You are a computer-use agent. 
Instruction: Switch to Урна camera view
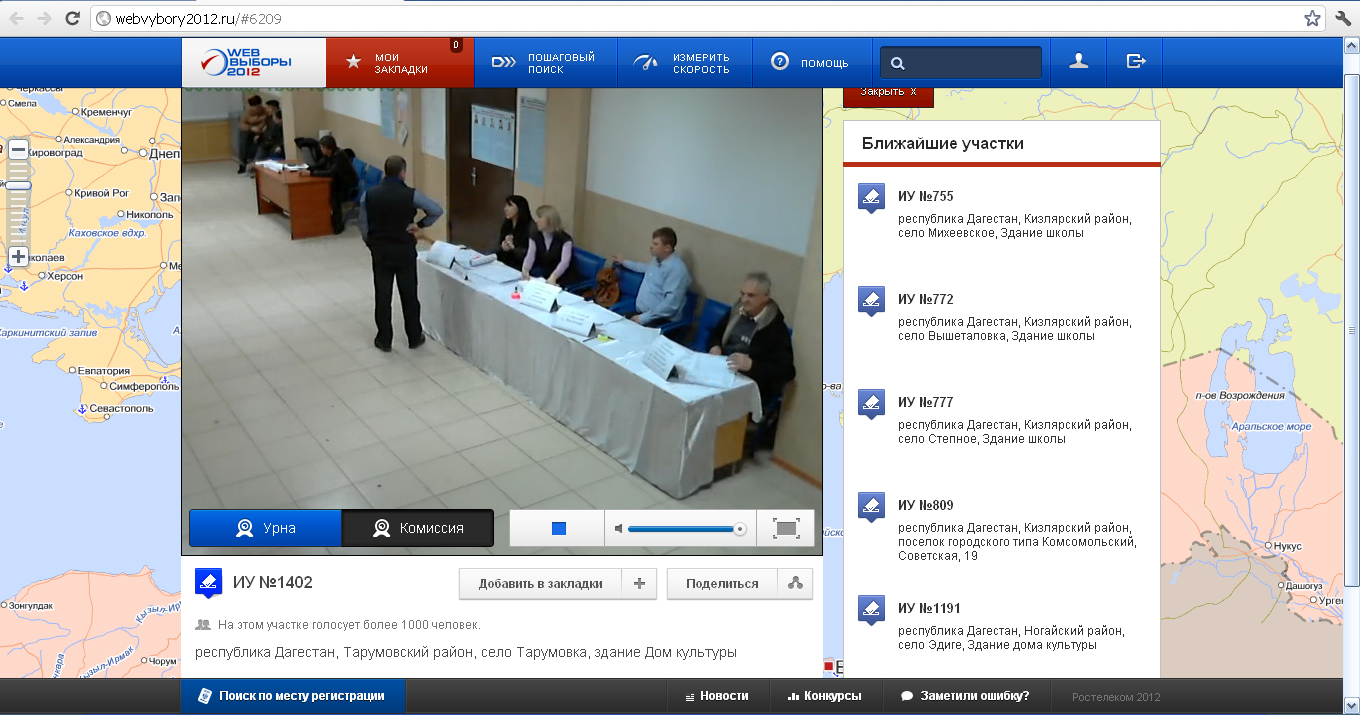point(265,528)
